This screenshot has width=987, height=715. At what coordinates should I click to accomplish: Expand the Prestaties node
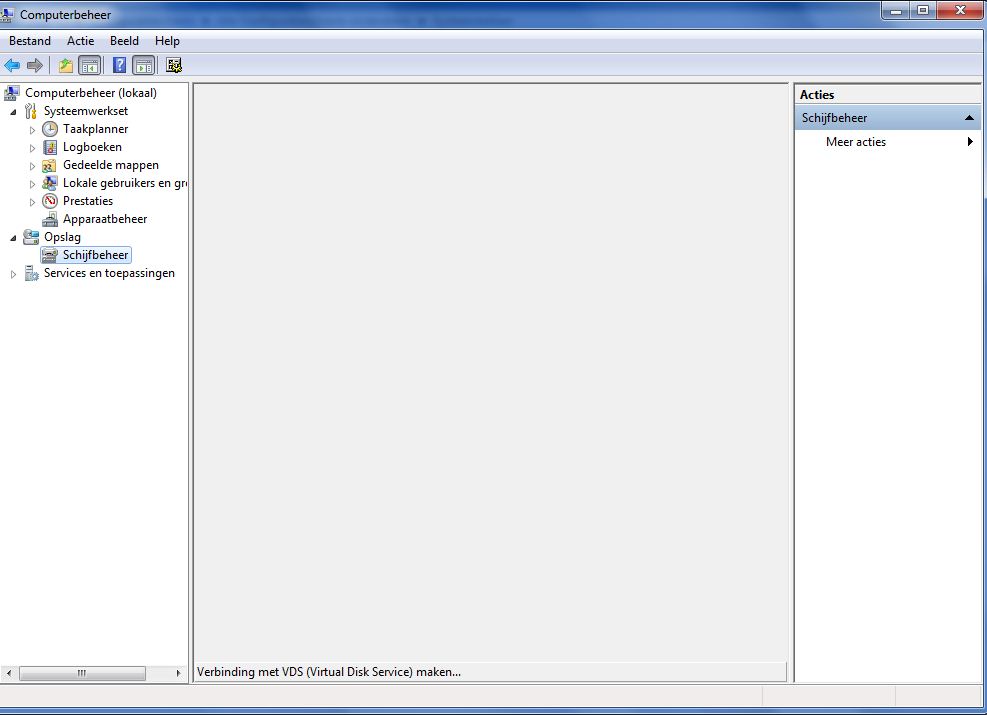click(x=32, y=202)
